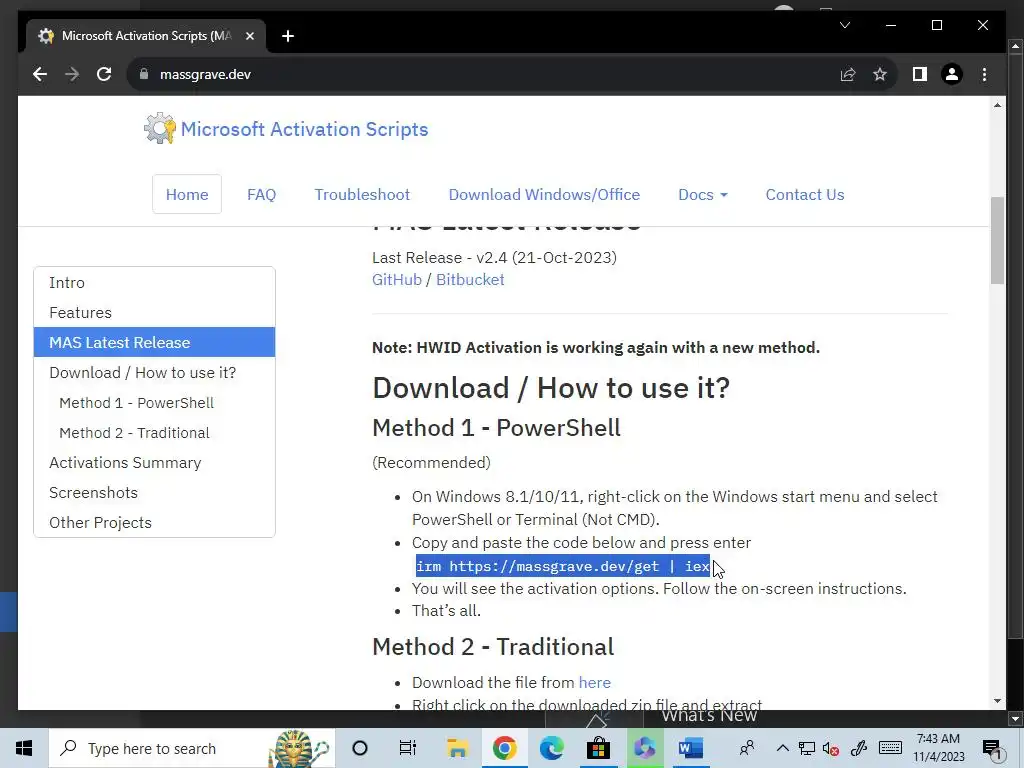This screenshot has height=768, width=1024.
Task: Click the Microsoft Activation Scripts gear logo
Action: 159,128
